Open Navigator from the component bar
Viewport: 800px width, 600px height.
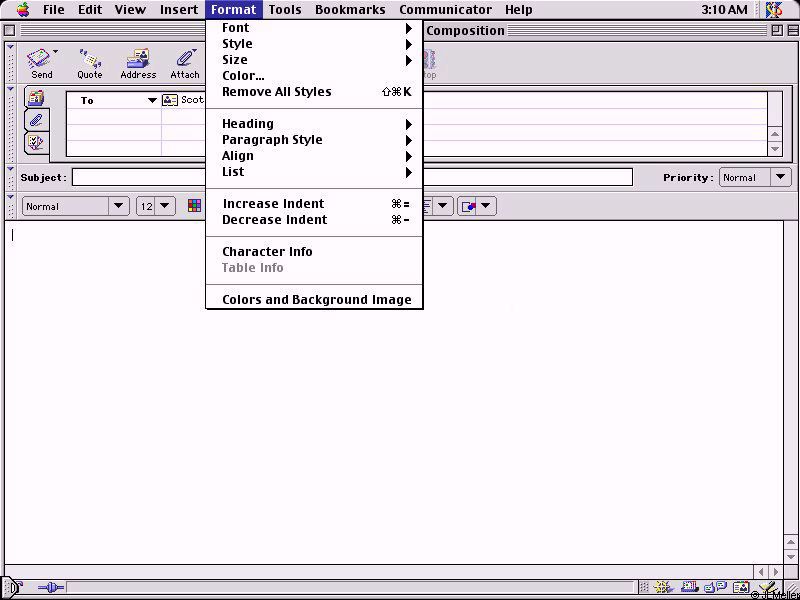coord(662,588)
